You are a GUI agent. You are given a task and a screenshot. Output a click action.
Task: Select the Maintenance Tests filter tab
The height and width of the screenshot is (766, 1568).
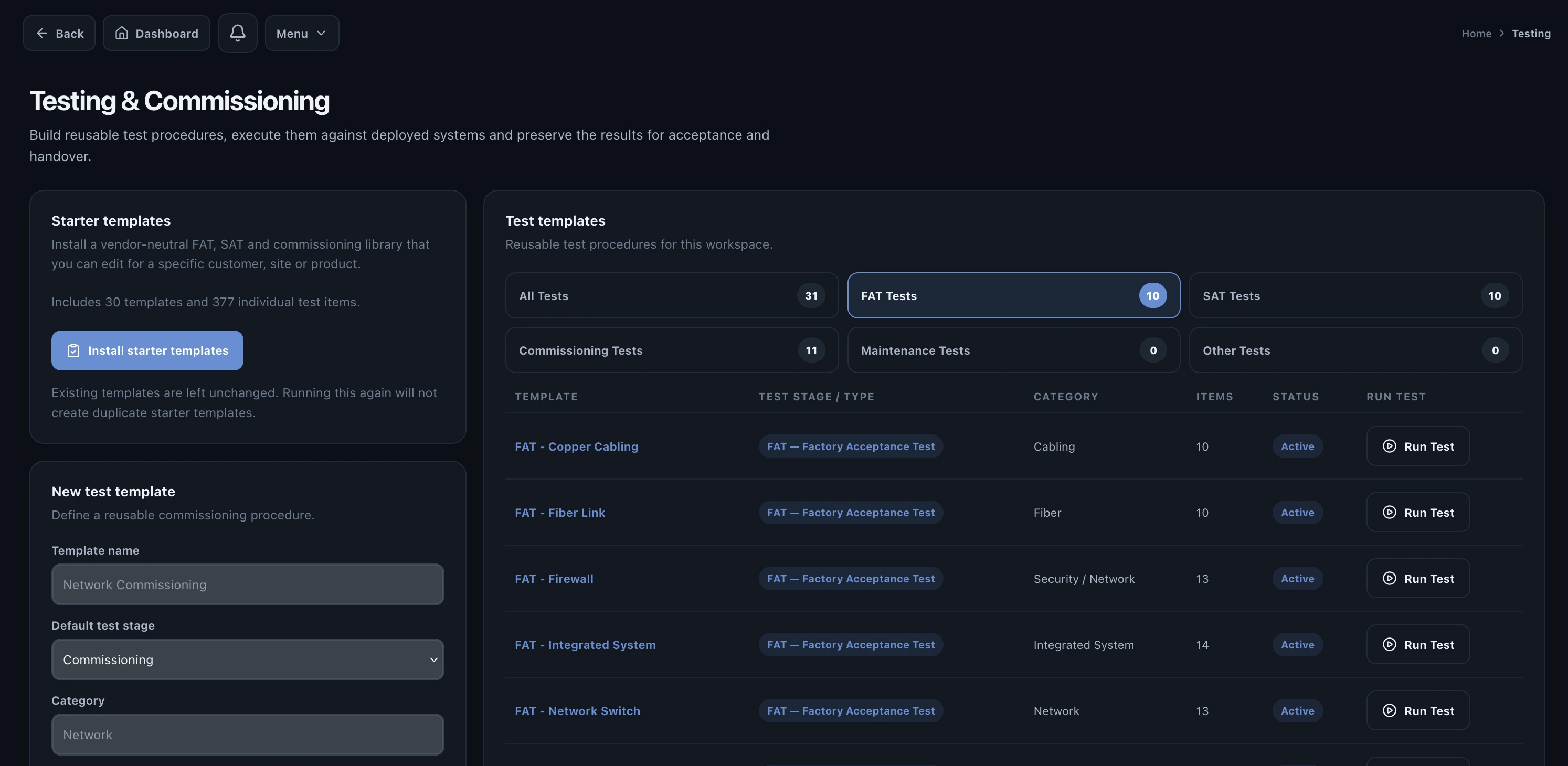coord(1013,350)
